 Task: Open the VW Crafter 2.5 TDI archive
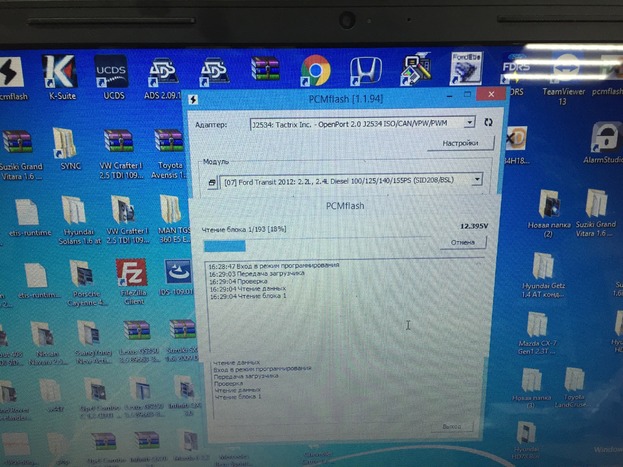point(116,147)
